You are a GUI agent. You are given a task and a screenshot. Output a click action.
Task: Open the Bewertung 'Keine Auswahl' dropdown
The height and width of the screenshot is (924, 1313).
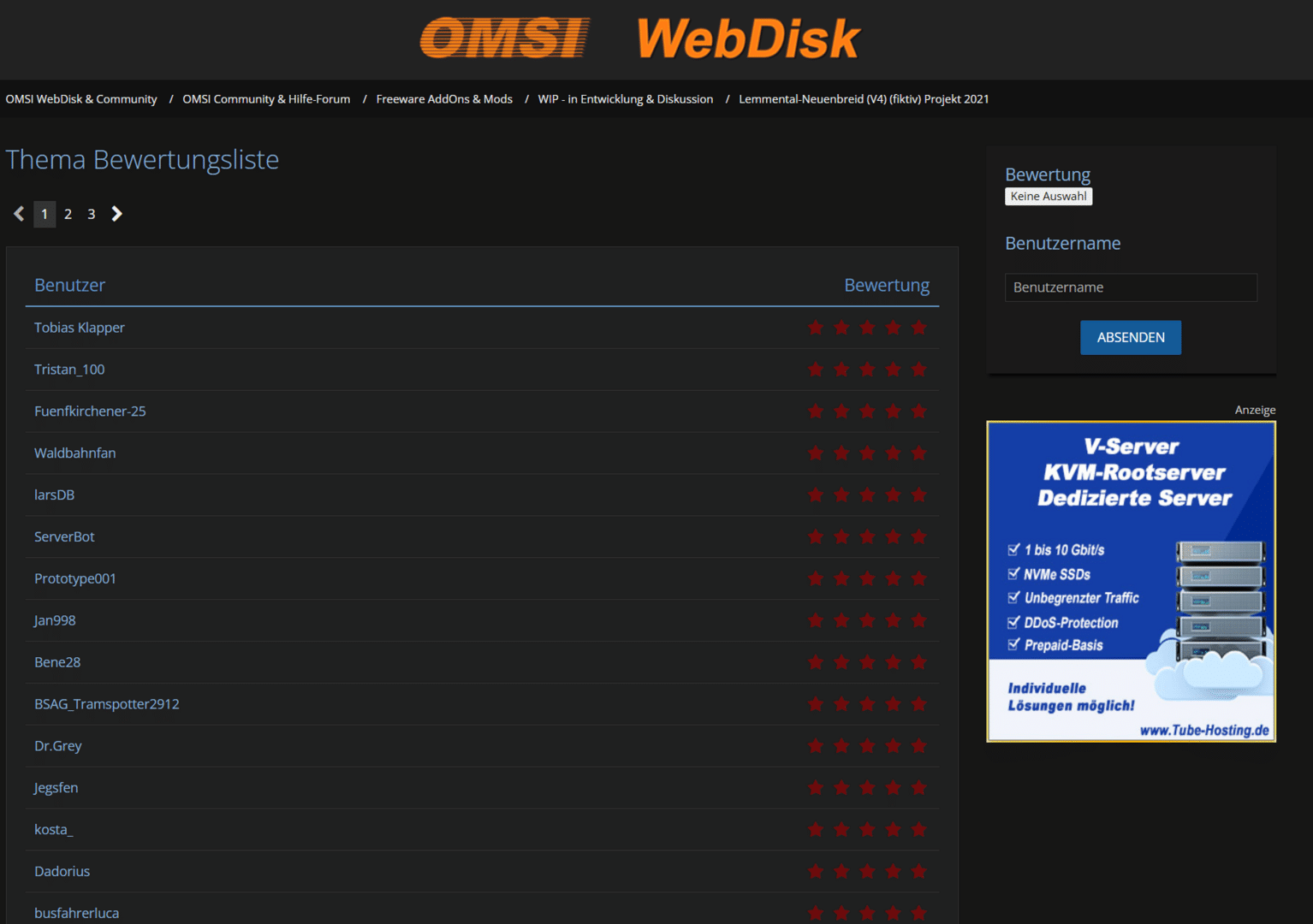(1048, 197)
